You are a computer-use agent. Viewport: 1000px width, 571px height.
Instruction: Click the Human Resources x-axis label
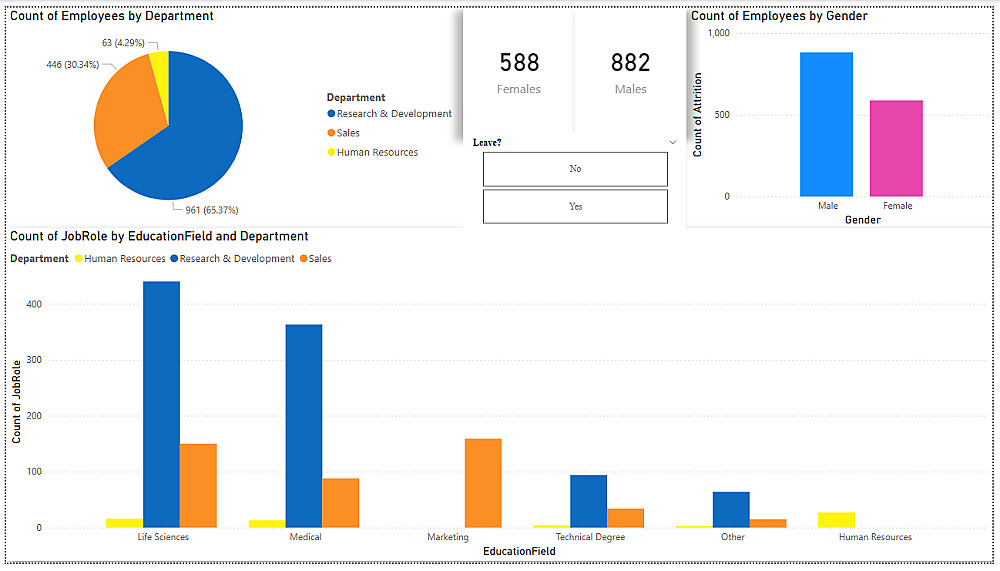(875, 537)
